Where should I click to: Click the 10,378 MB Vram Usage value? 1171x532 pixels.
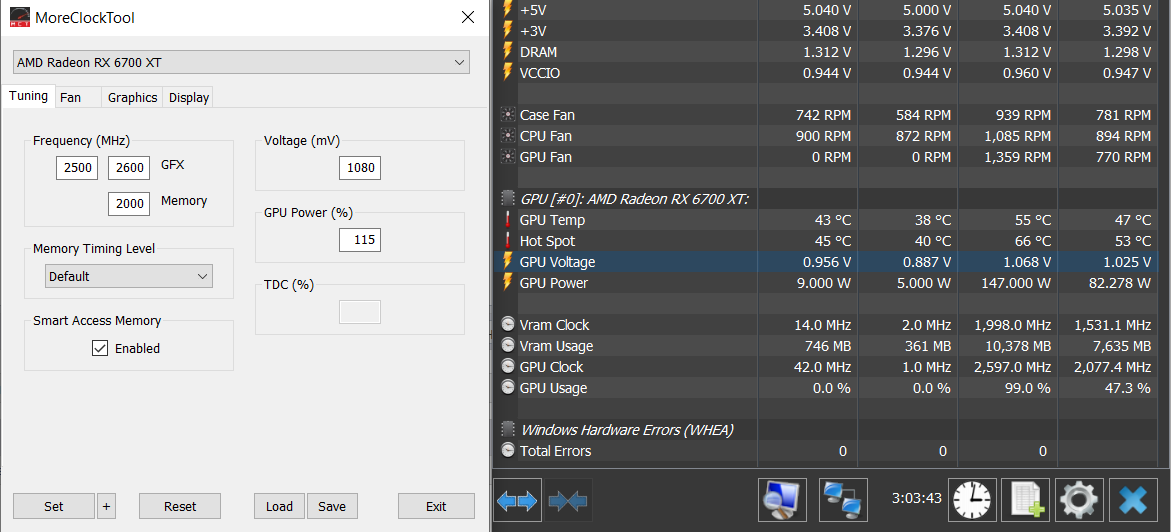(x=1017, y=346)
